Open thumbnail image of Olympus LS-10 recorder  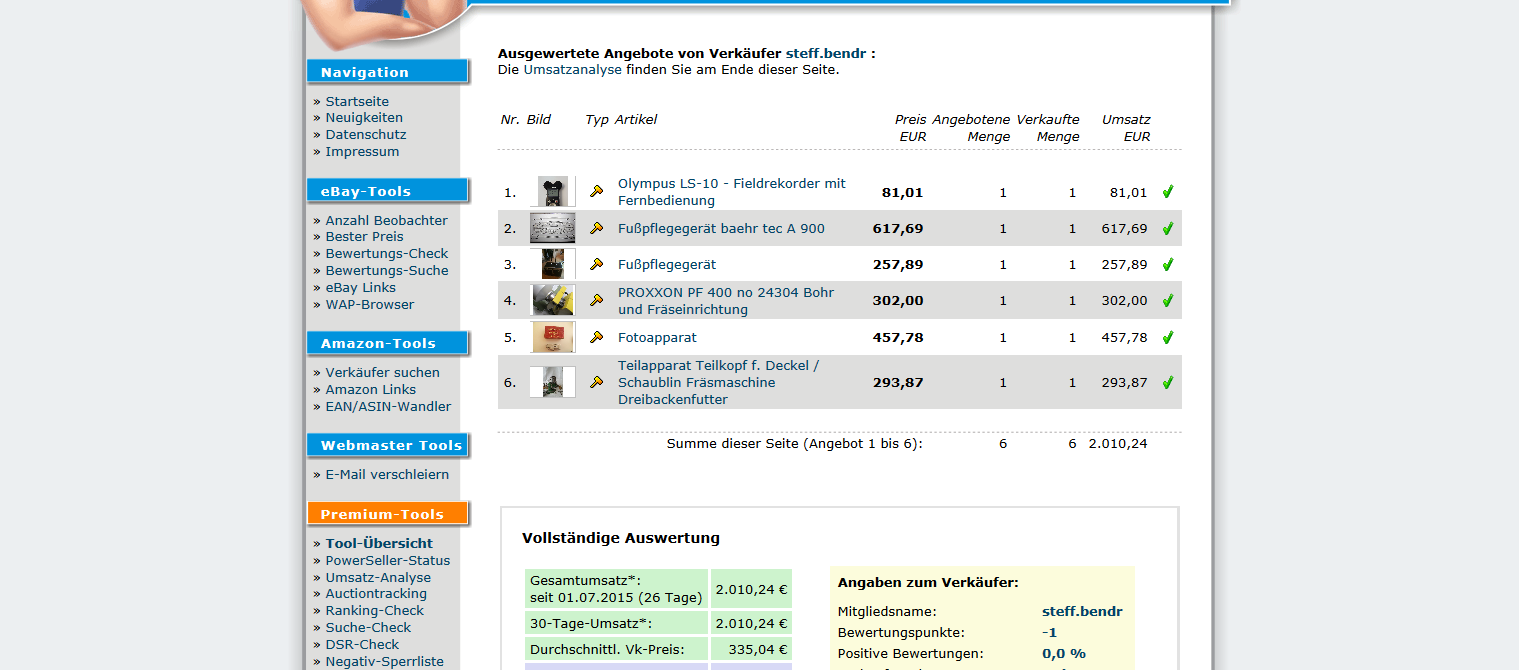click(x=553, y=192)
